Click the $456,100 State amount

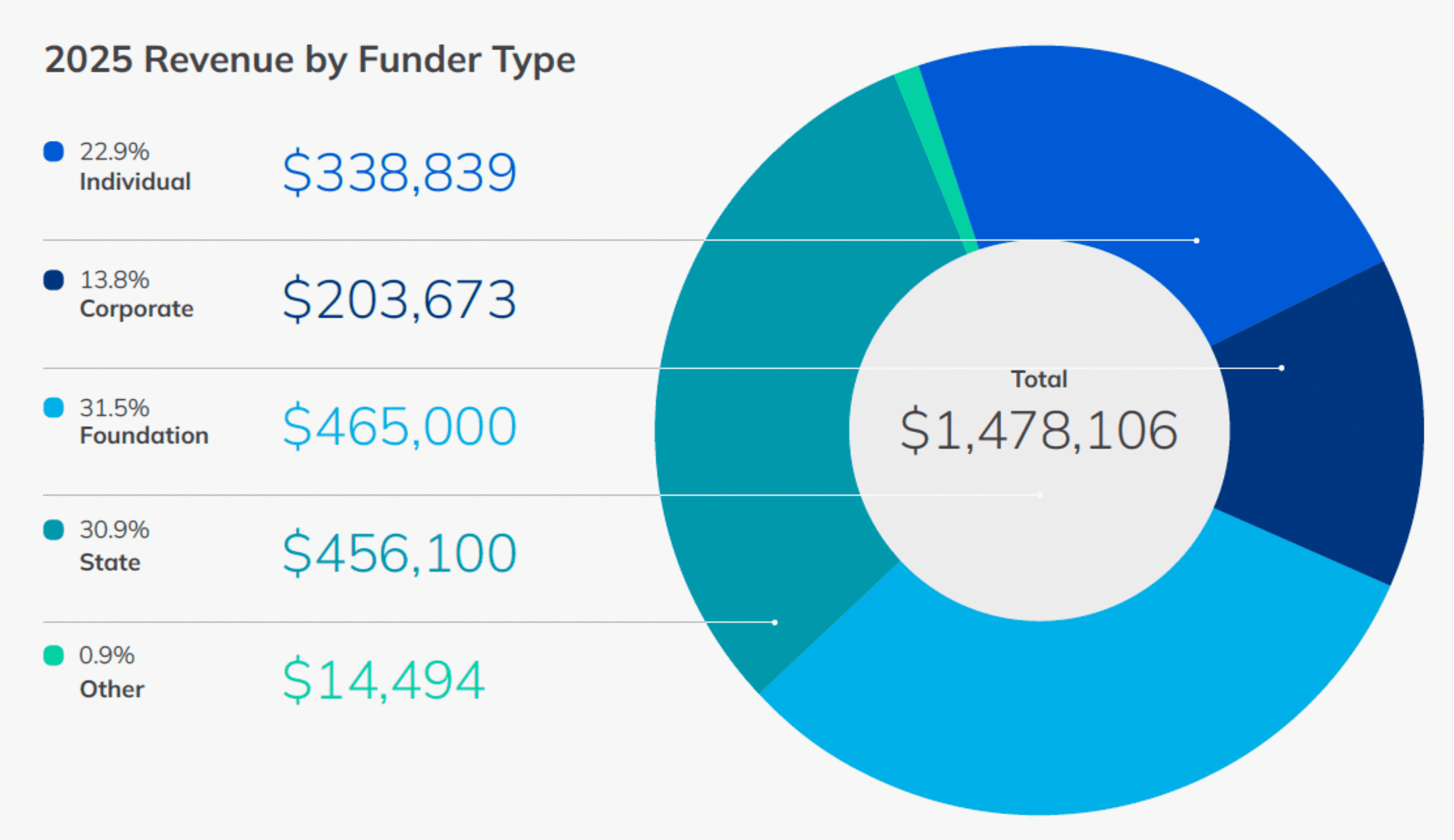click(399, 553)
